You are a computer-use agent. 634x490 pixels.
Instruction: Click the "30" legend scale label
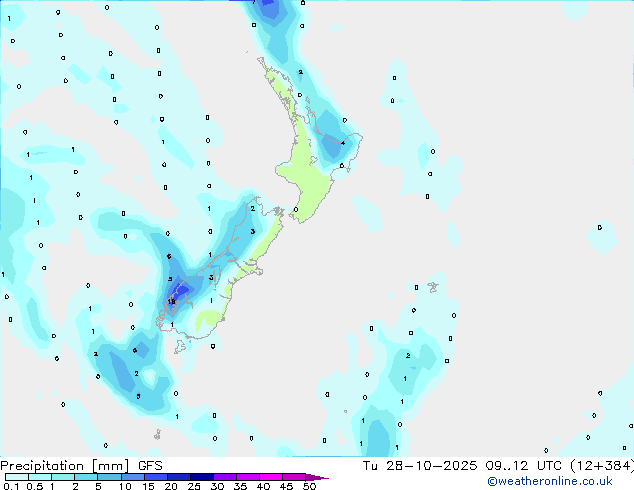click(217, 486)
